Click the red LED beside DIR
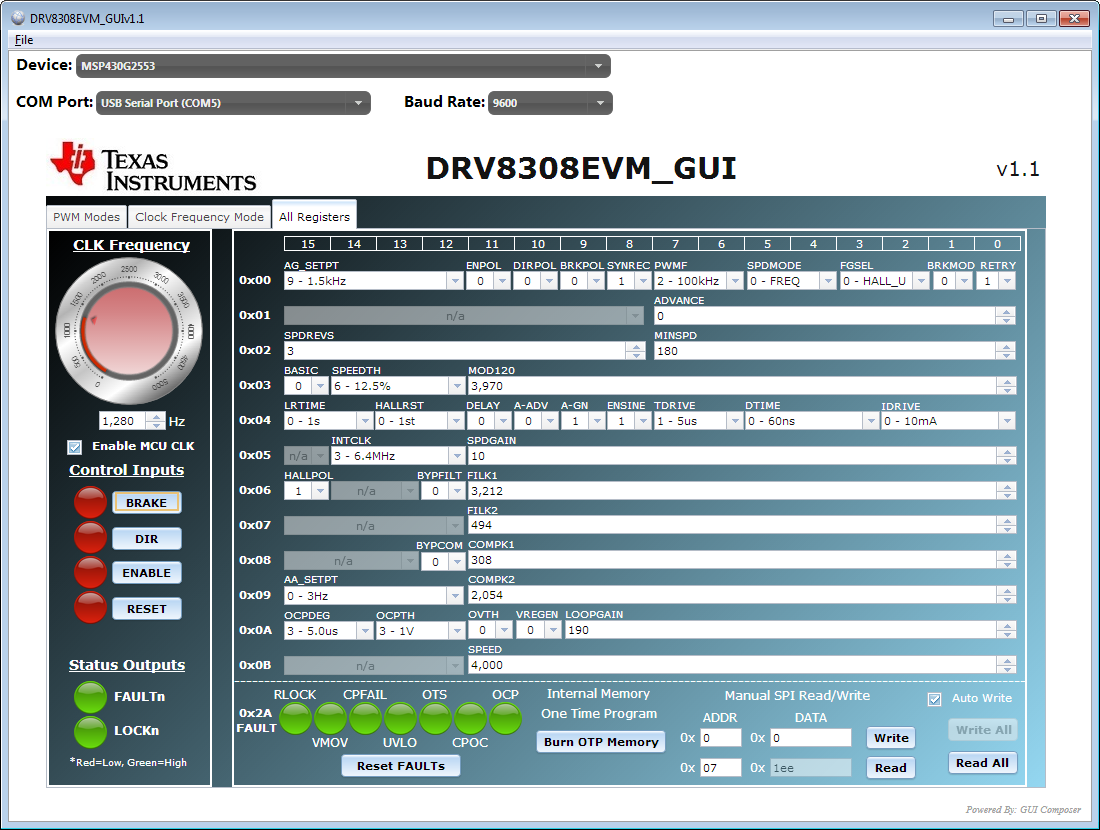The height and width of the screenshot is (830, 1100). click(90, 538)
